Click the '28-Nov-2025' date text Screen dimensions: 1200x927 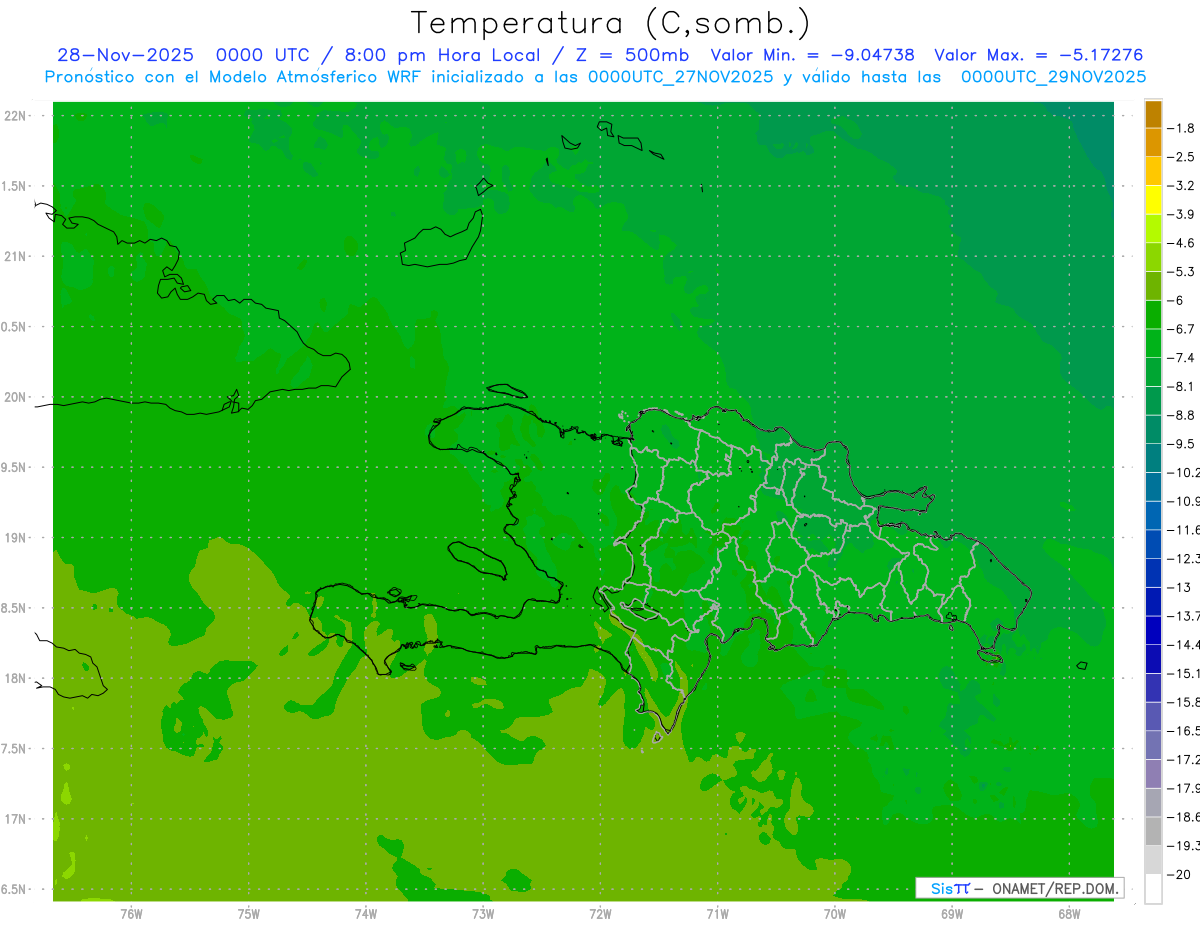(125, 55)
